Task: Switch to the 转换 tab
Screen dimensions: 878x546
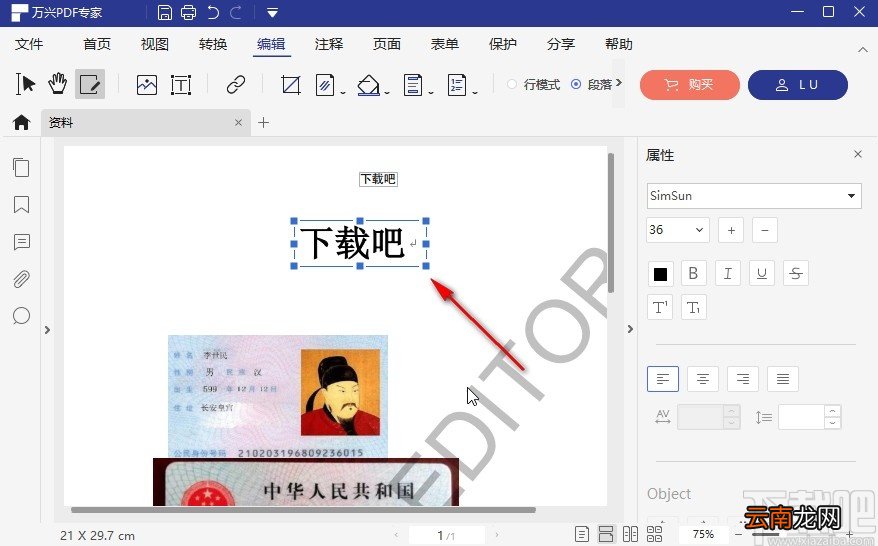Action: [x=213, y=44]
